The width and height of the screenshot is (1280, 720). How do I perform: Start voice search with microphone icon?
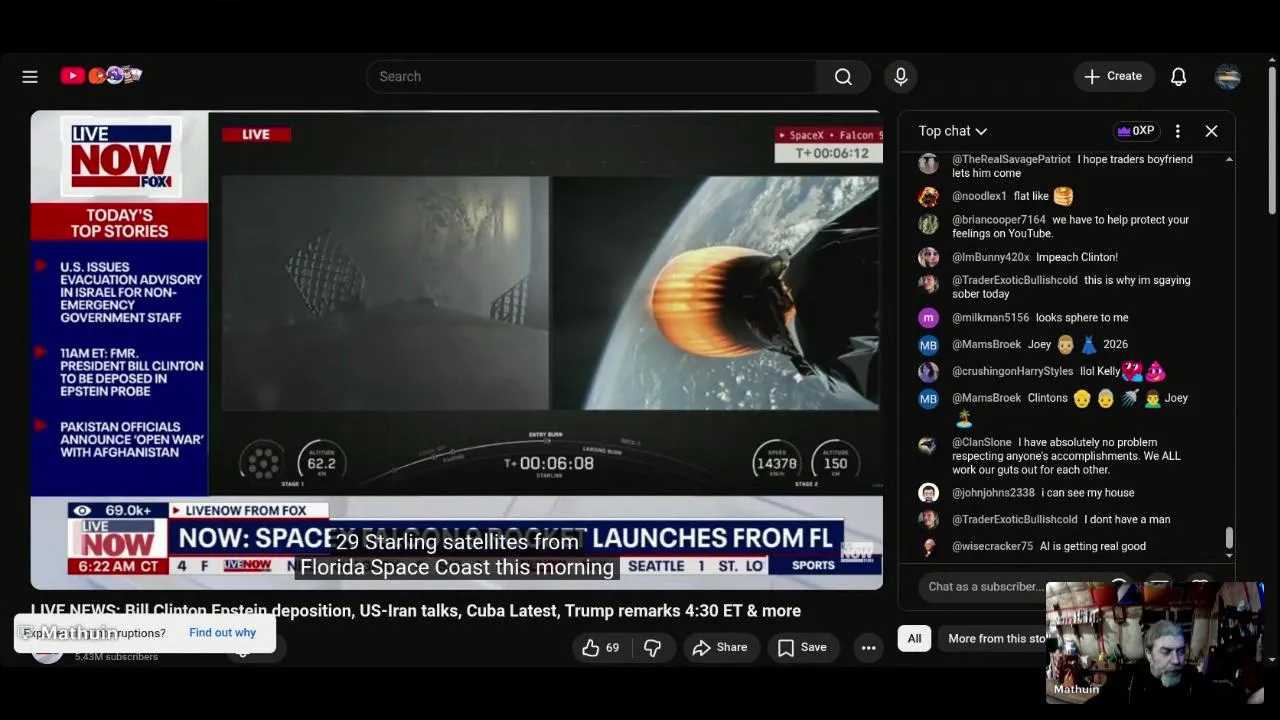900,77
